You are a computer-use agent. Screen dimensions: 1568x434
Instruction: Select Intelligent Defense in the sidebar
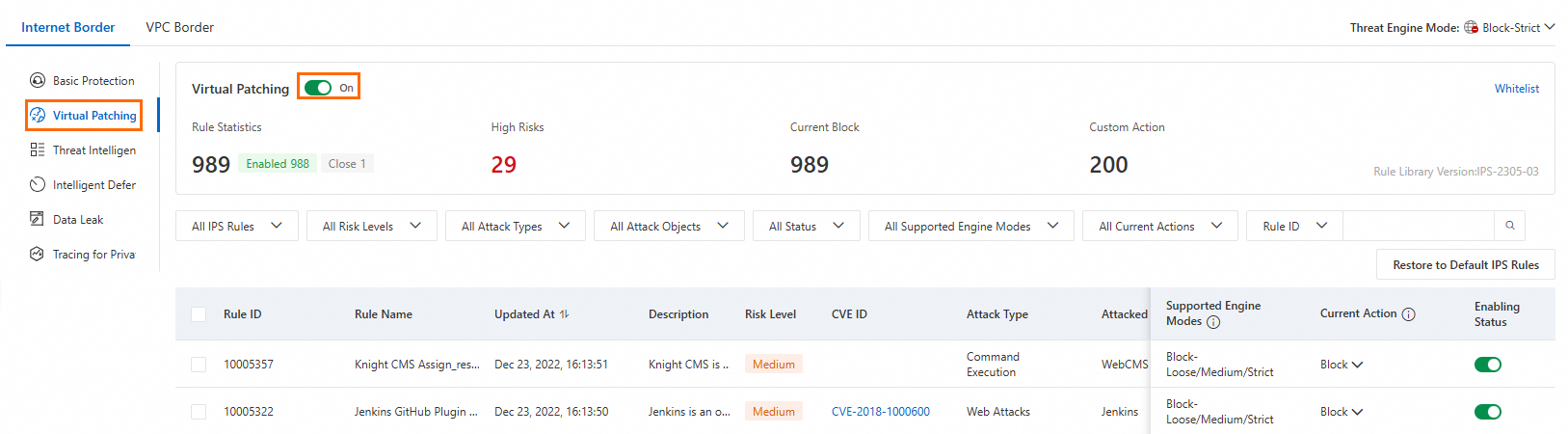[x=94, y=185]
